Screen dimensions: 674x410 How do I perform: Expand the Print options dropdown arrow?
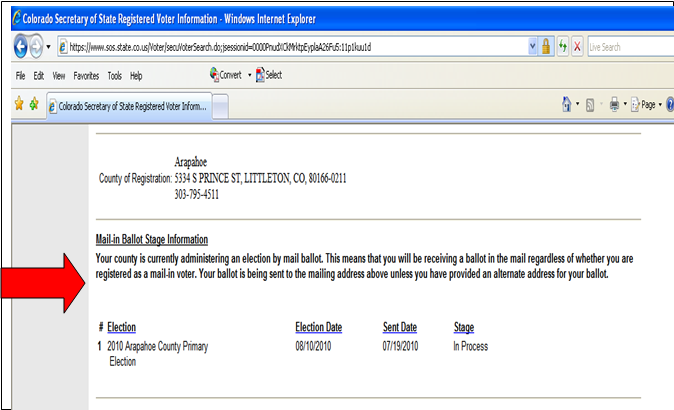coord(625,104)
